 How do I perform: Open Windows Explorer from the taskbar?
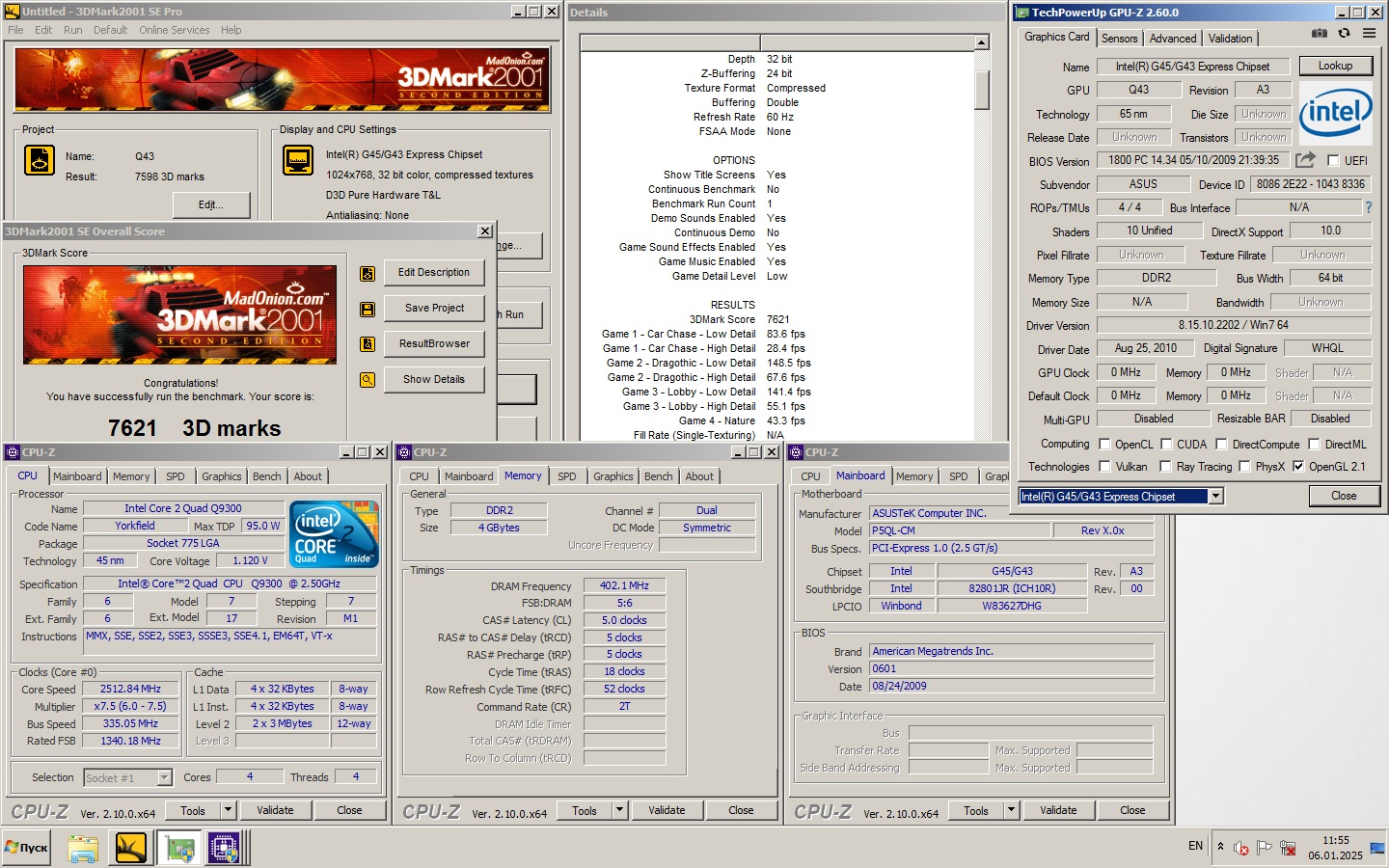pos(83,848)
